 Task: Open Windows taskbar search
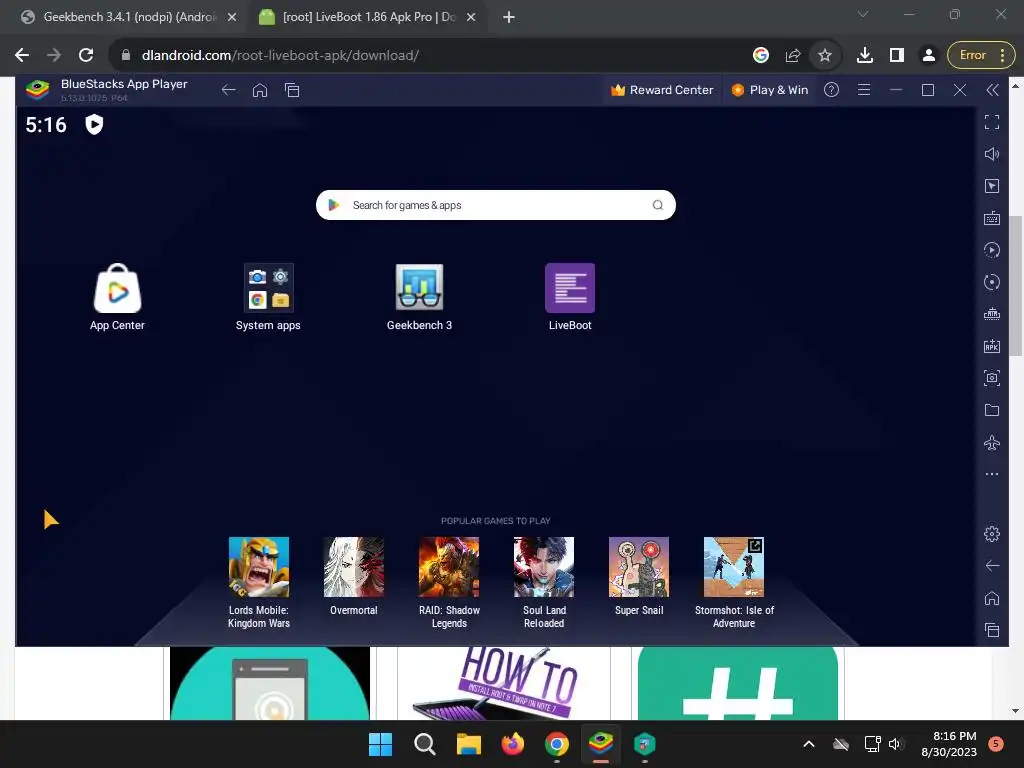(x=424, y=744)
